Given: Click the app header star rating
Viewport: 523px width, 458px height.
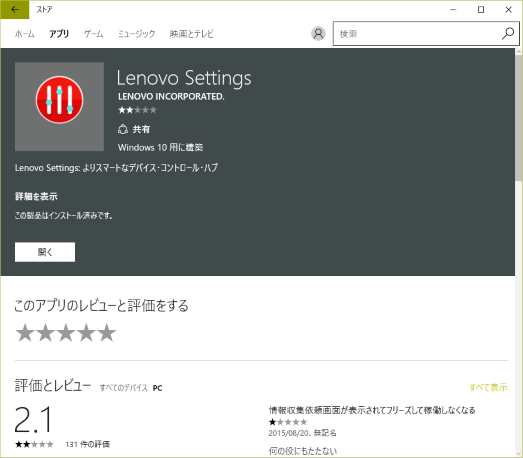Looking at the screenshot, I should [137, 110].
